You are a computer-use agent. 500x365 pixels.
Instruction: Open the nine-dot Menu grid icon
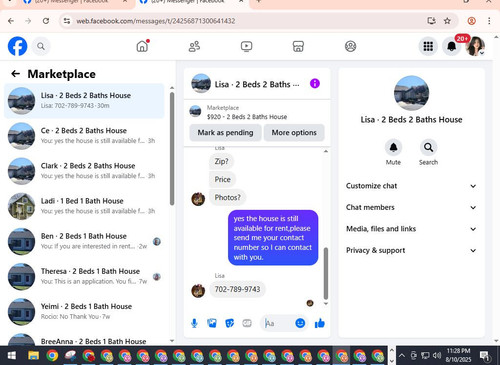[x=428, y=46]
